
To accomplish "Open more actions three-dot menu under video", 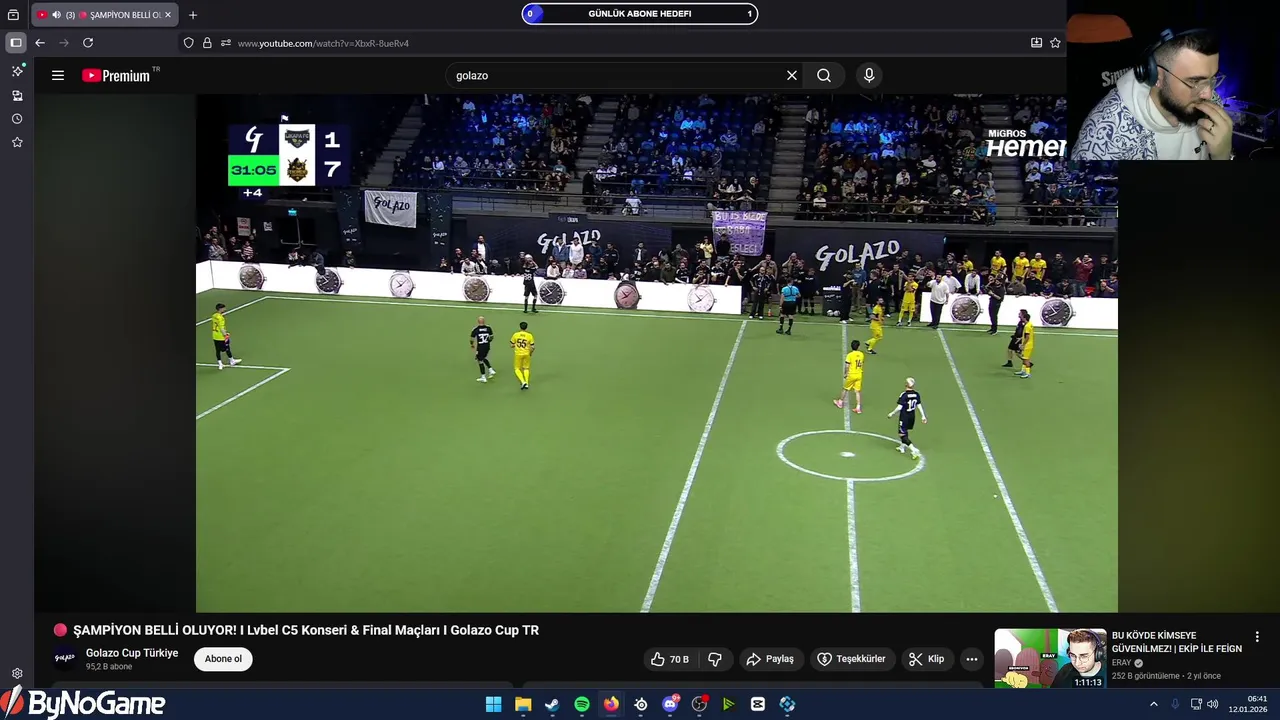I will coord(971,659).
